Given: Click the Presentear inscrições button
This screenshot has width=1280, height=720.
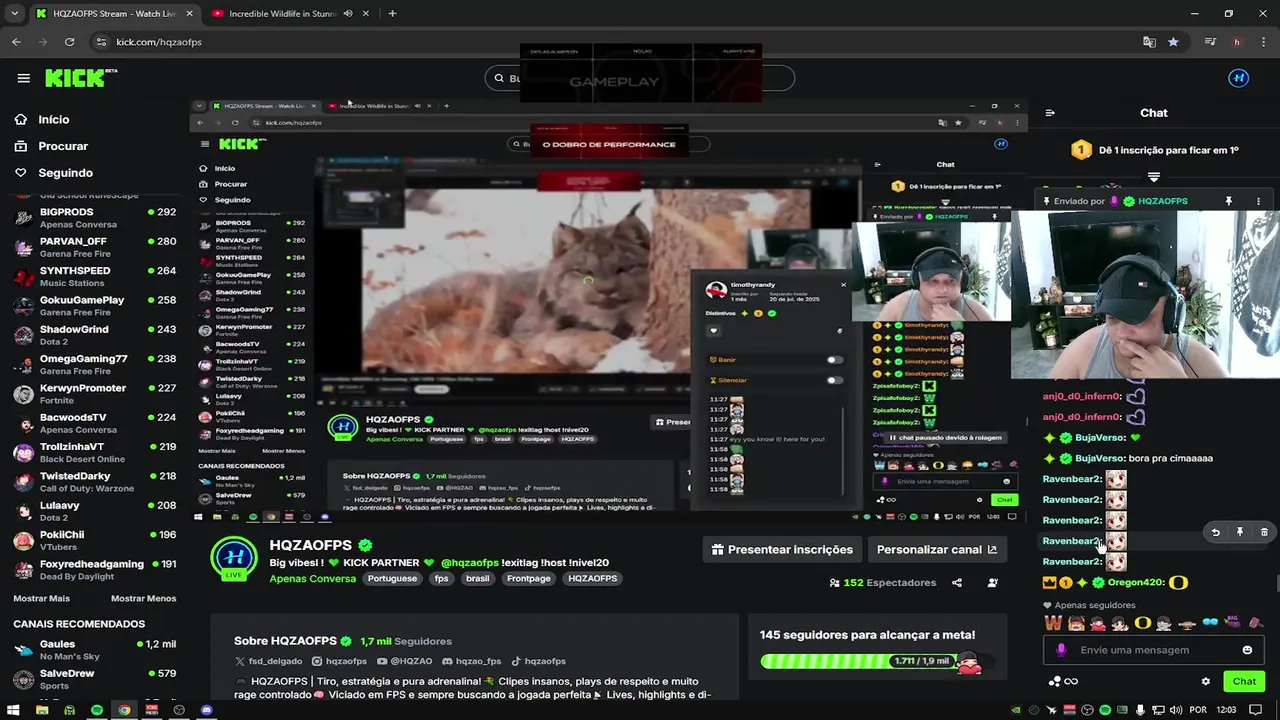Looking at the screenshot, I should click(x=782, y=549).
